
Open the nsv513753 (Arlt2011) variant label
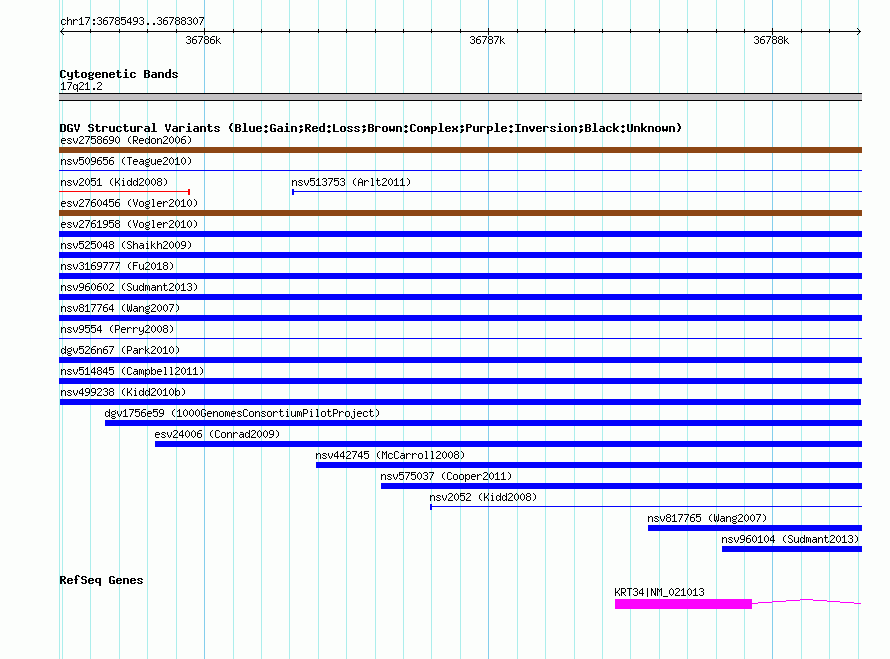351,182
